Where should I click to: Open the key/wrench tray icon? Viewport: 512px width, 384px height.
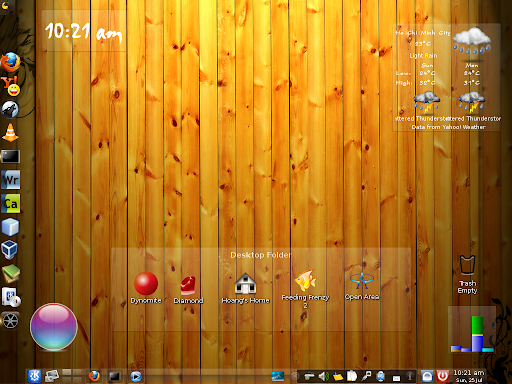click(x=366, y=376)
